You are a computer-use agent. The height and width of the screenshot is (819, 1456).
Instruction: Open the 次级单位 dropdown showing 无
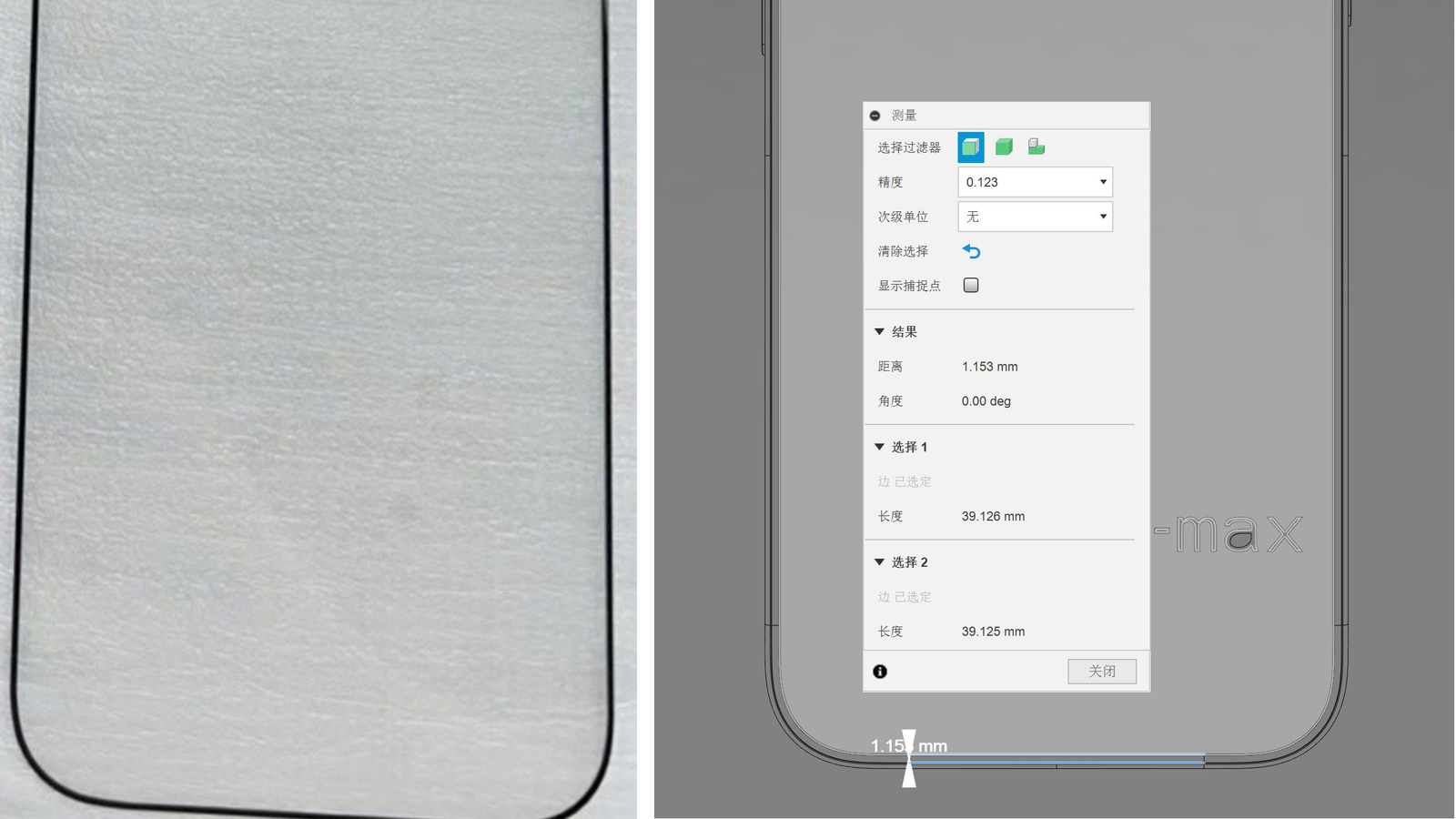coord(1036,217)
